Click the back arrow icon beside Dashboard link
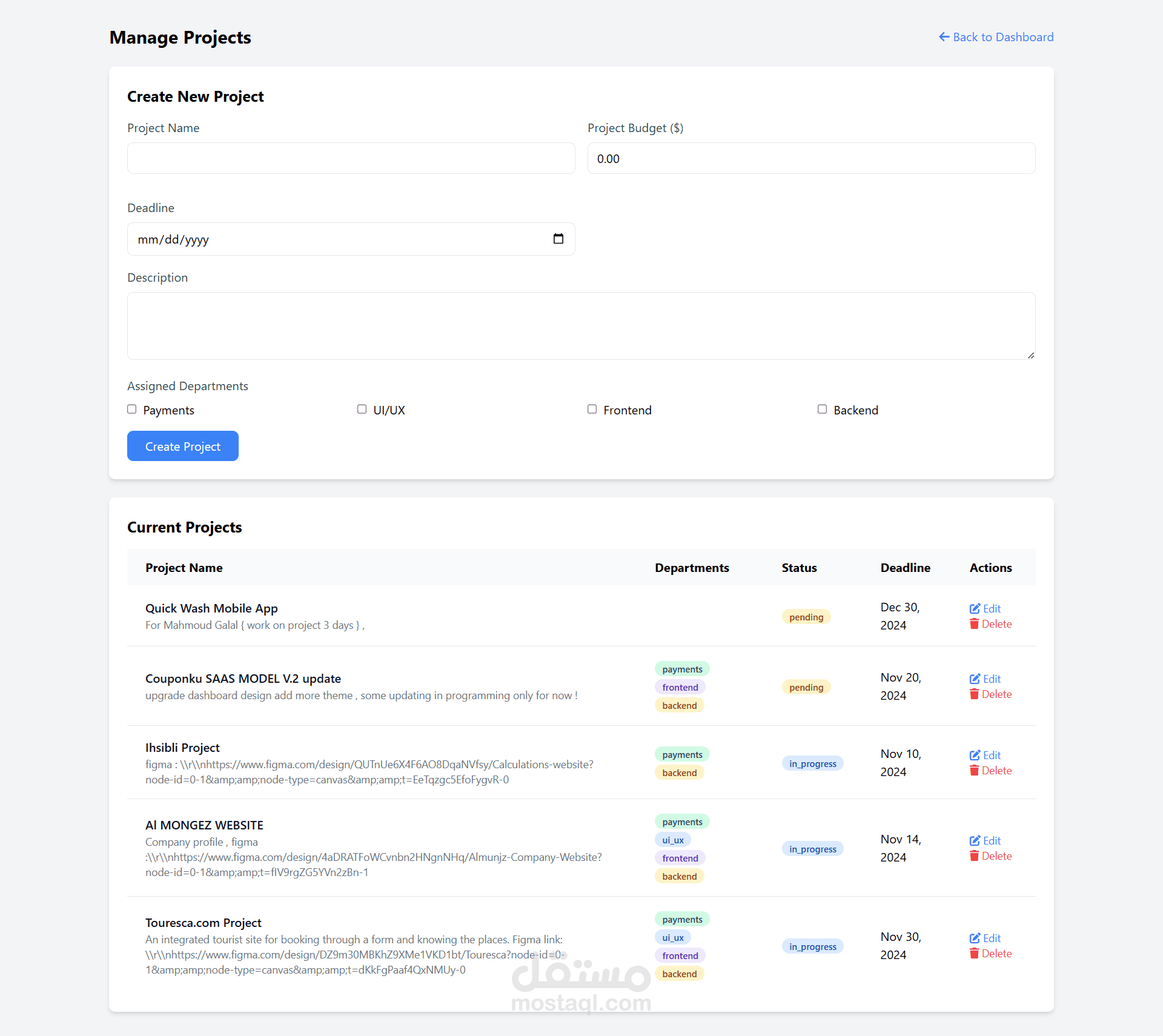Viewport: 1163px width, 1036px height. (944, 37)
